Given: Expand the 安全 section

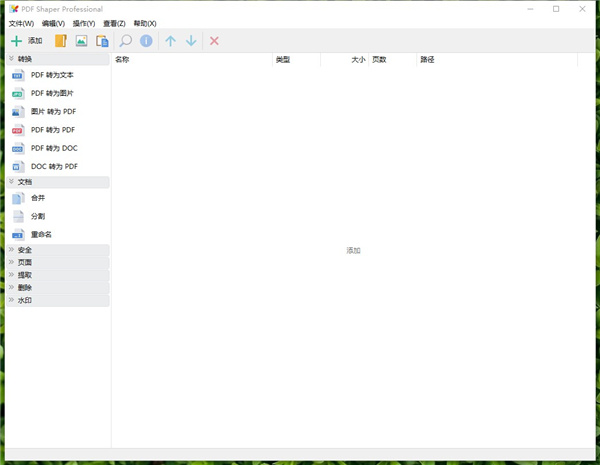Looking at the screenshot, I should (x=58, y=250).
